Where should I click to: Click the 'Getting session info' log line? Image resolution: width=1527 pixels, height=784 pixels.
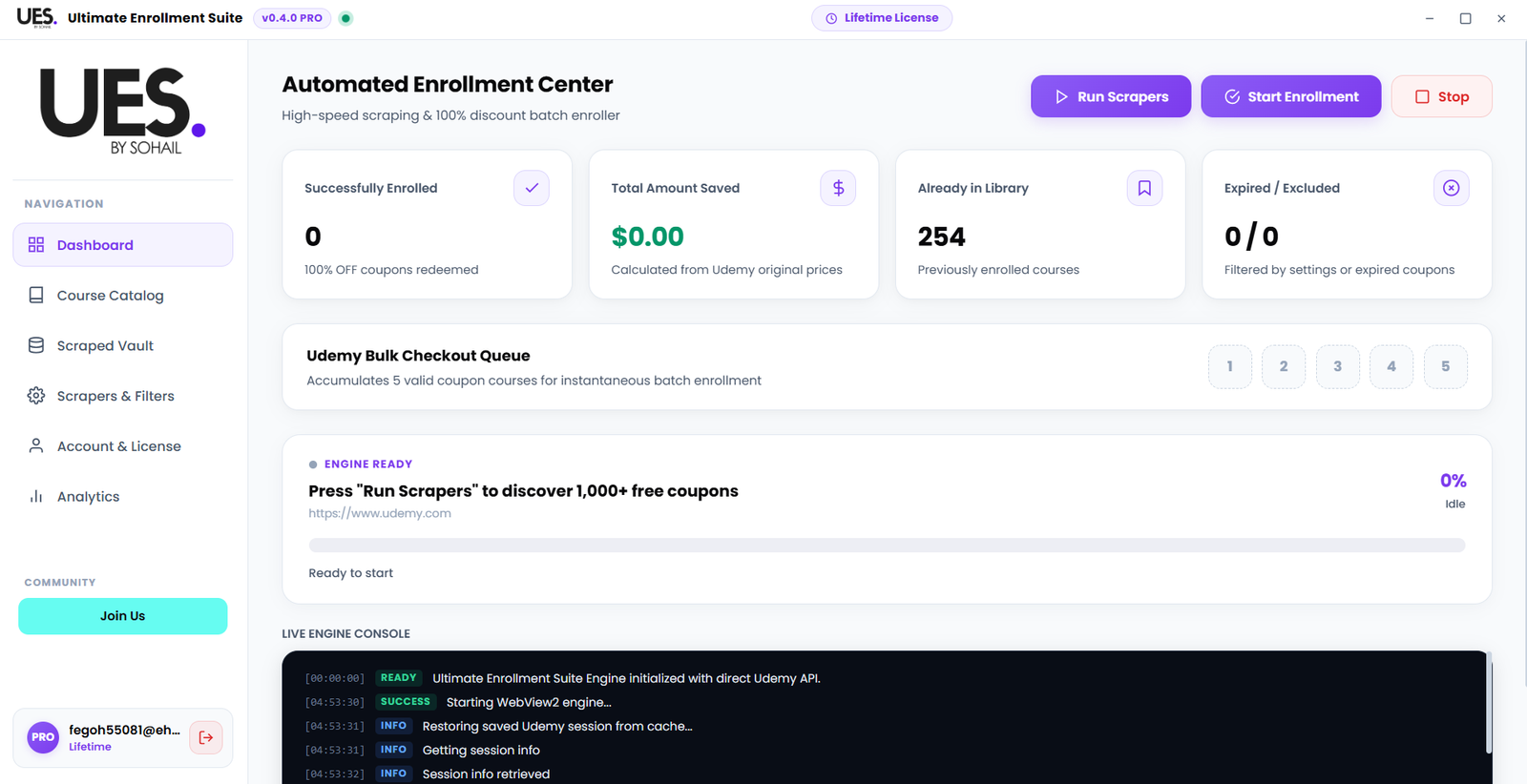tap(481, 750)
